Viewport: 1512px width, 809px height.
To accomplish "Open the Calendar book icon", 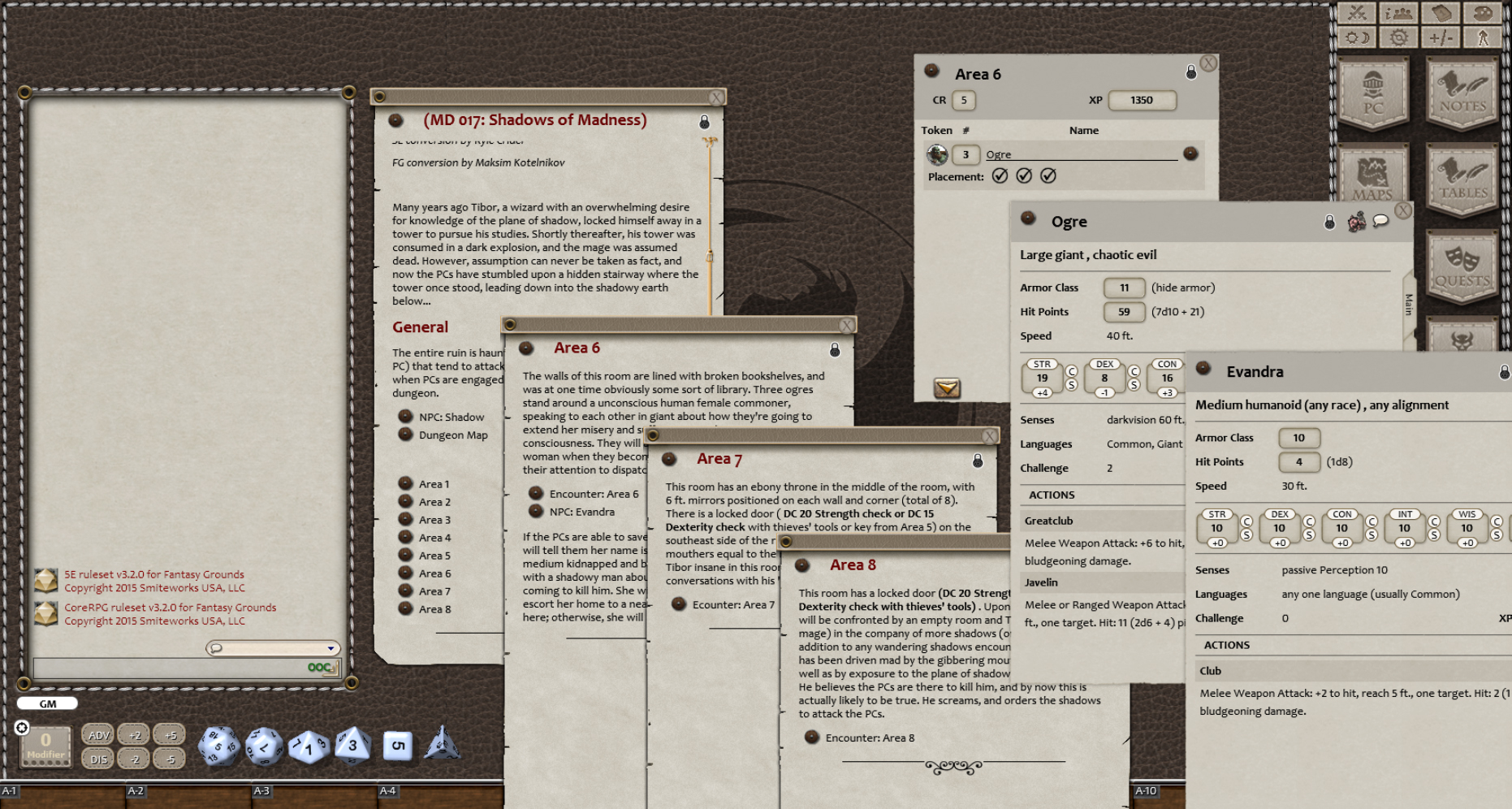I will pos(1441,13).
